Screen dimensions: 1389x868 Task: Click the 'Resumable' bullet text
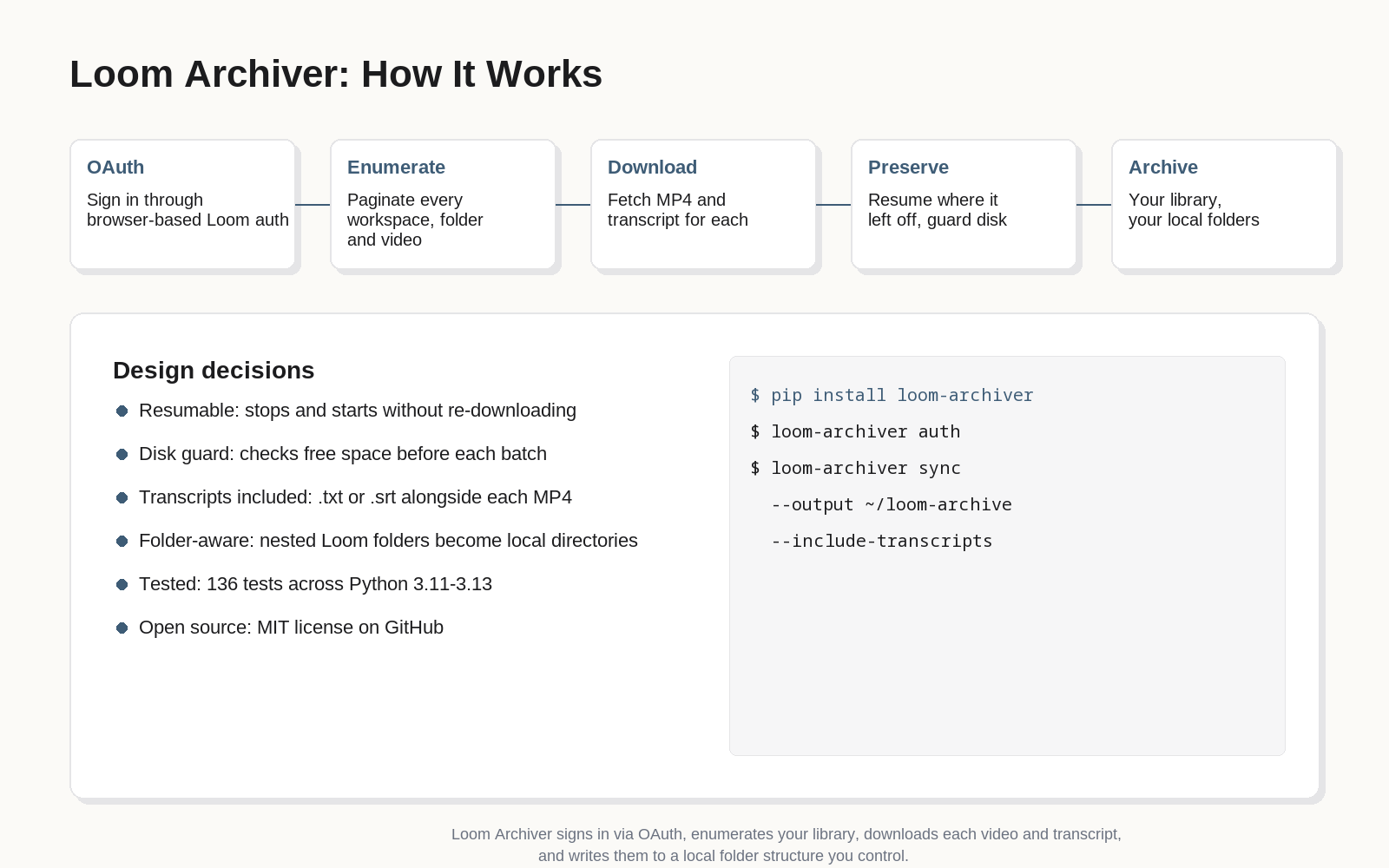(x=358, y=411)
